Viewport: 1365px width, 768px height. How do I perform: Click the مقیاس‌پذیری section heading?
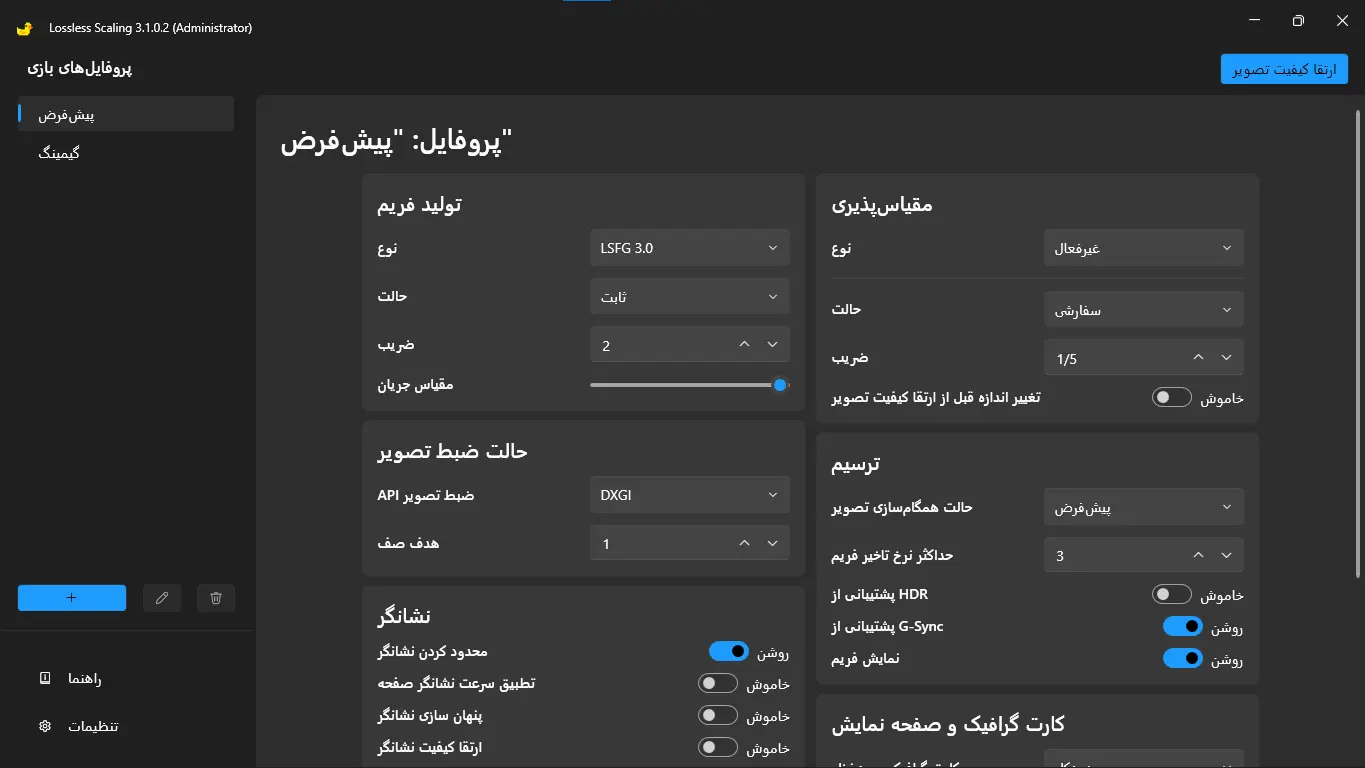(x=882, y=205)
